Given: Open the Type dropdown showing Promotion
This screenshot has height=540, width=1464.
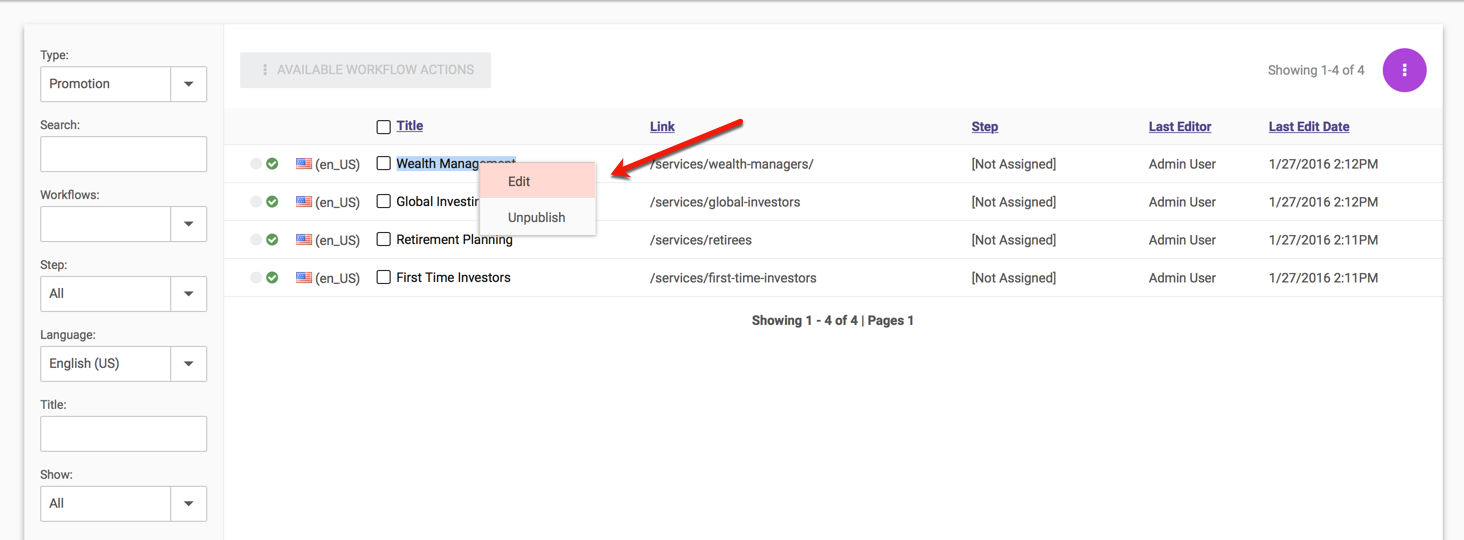Looking at the screenshot, I should click(188, 84).
